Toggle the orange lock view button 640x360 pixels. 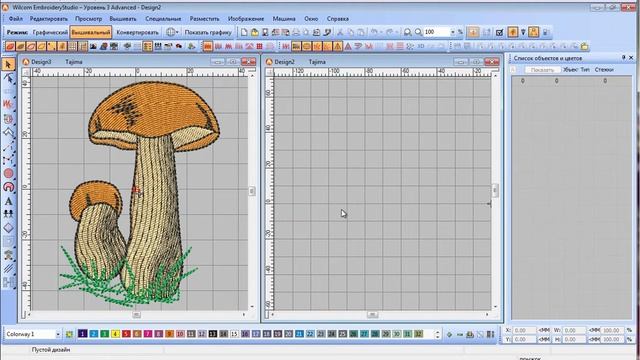pyautogui.click(x=533, y=32)
